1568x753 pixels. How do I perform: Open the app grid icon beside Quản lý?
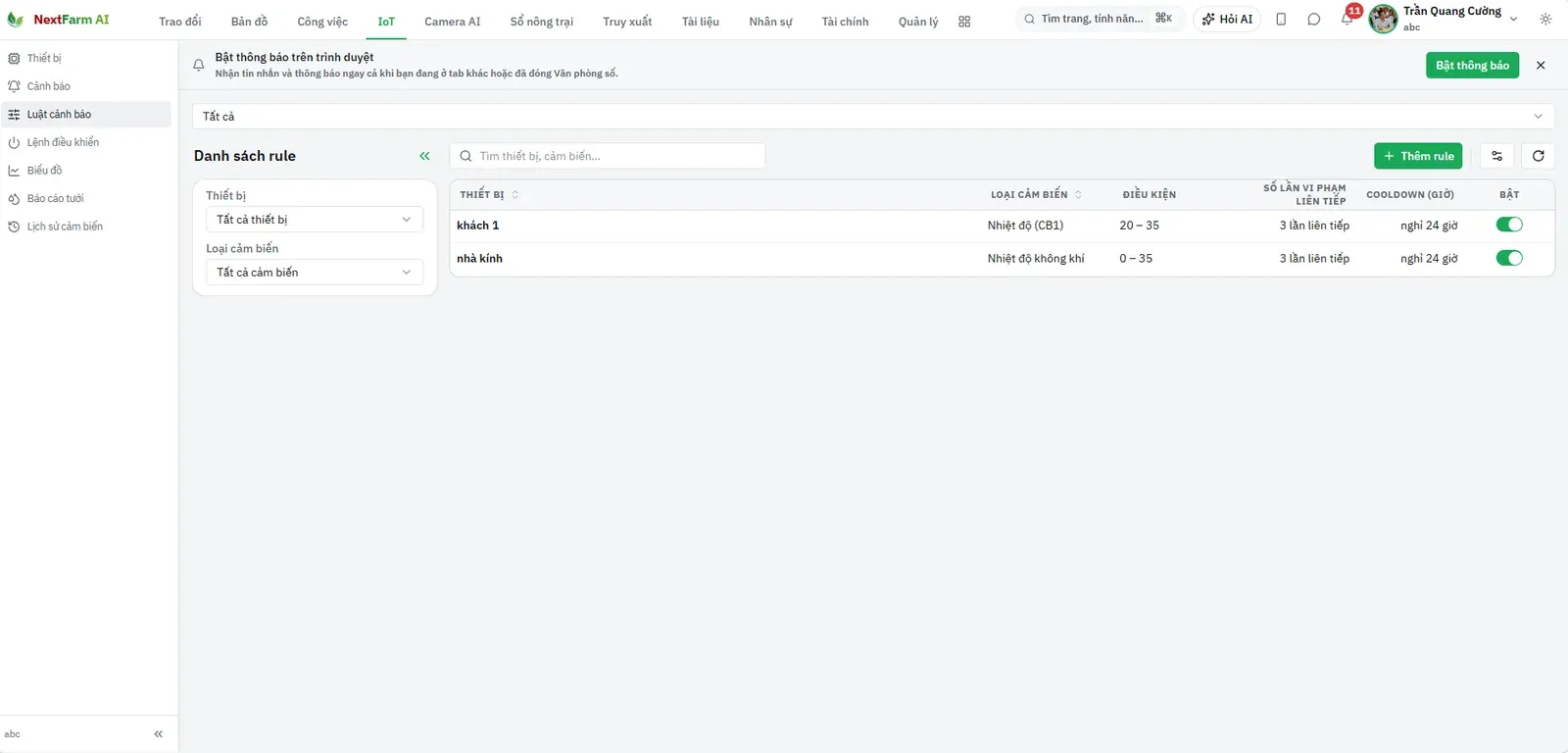point(964,22)
